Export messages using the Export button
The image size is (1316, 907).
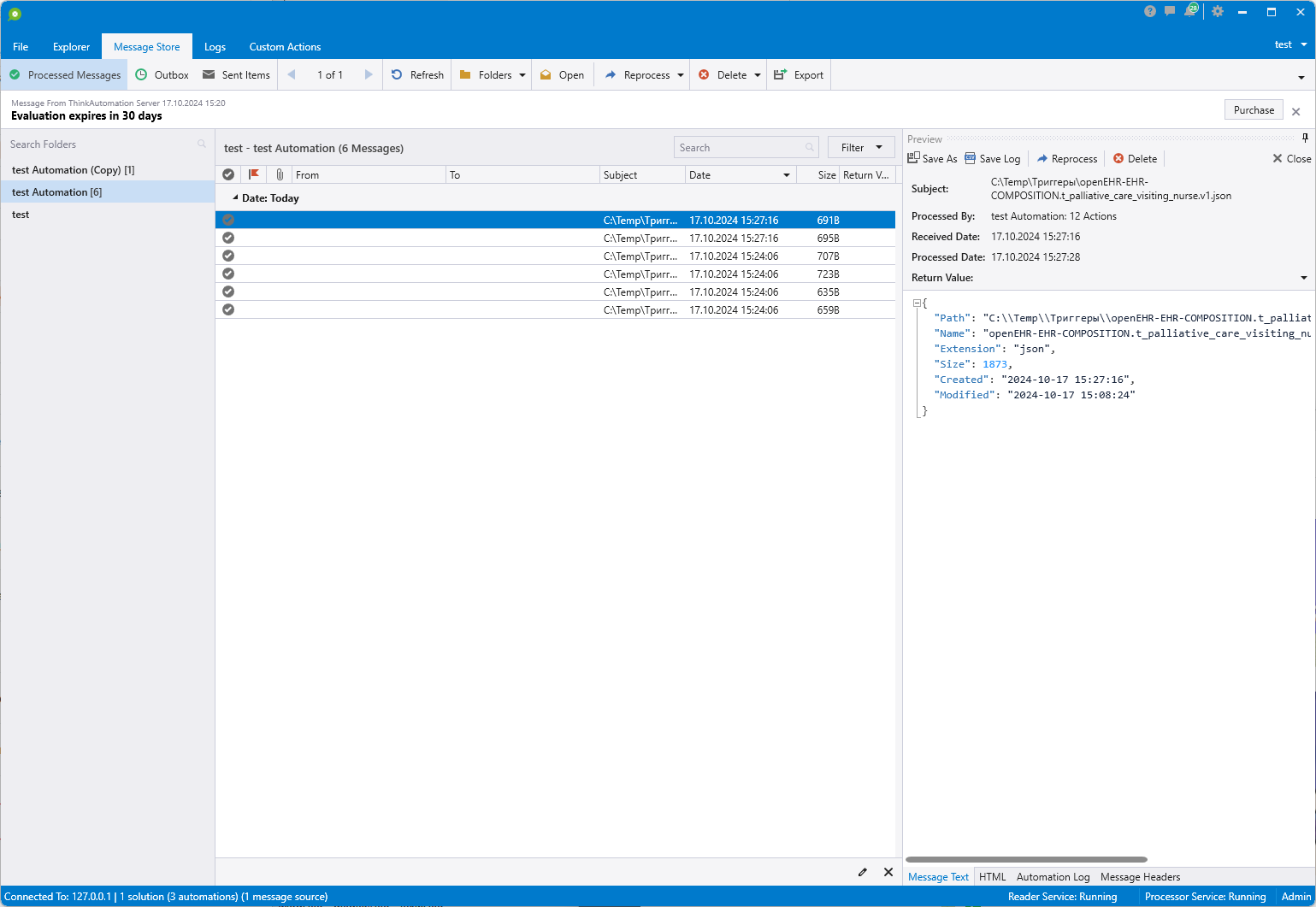(799, 74)
